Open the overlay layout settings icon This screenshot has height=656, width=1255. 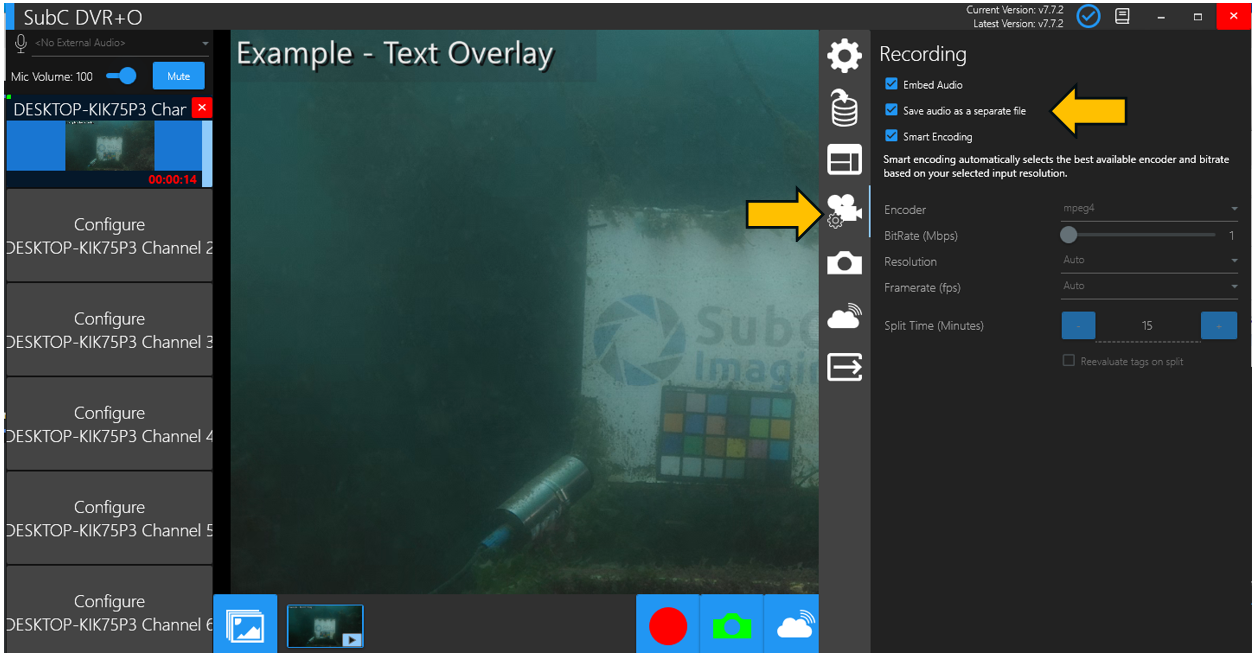pos(845,160)
